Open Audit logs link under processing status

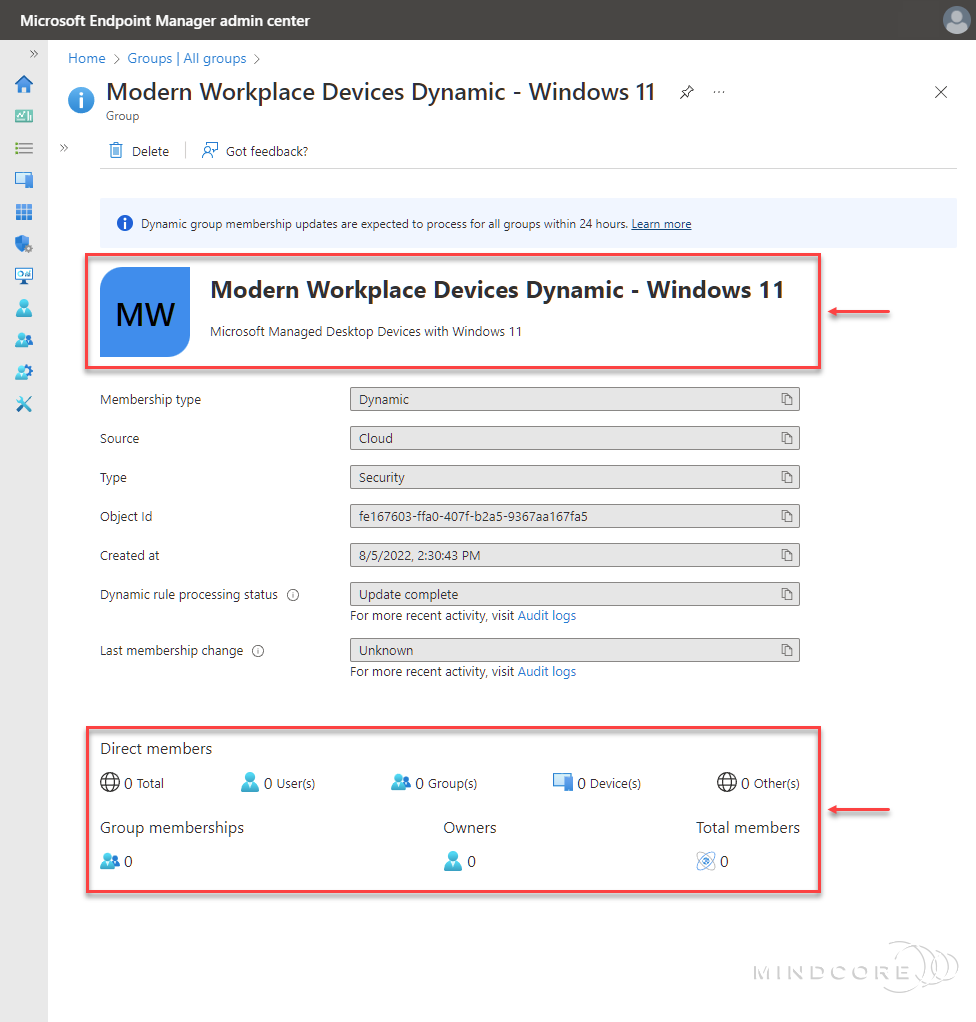(x=546, y=616)
